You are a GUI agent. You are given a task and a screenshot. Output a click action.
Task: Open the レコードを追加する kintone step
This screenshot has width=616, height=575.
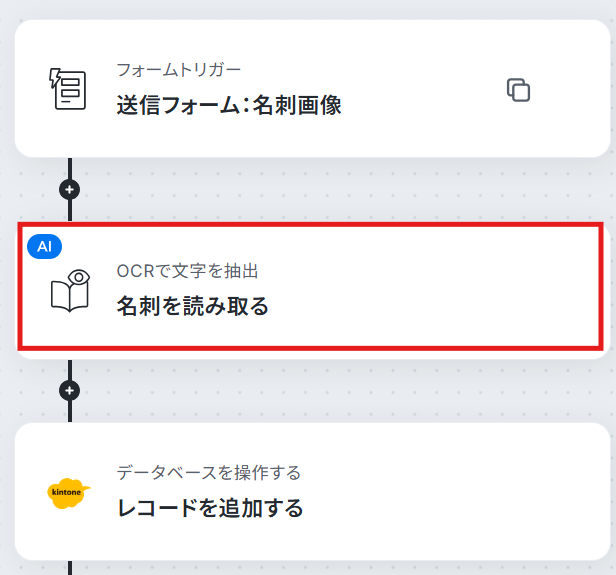pos(312,491)
